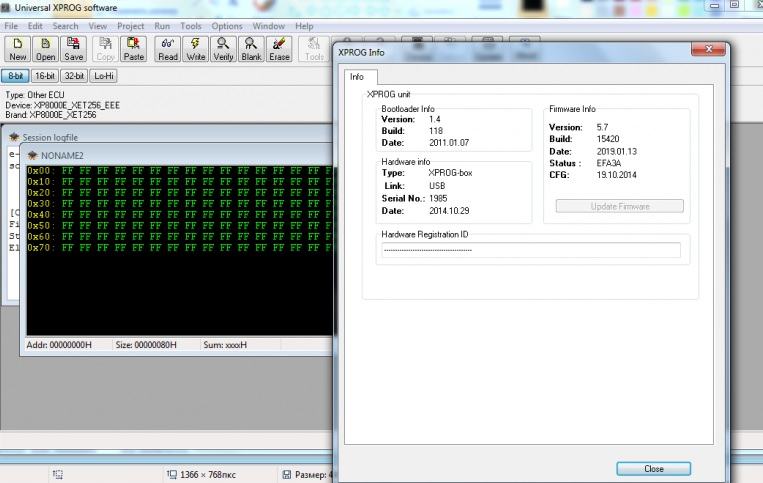Run Verify from the toolbar
This screenshot has height=483, width=763.
click(x=223, y=49)
